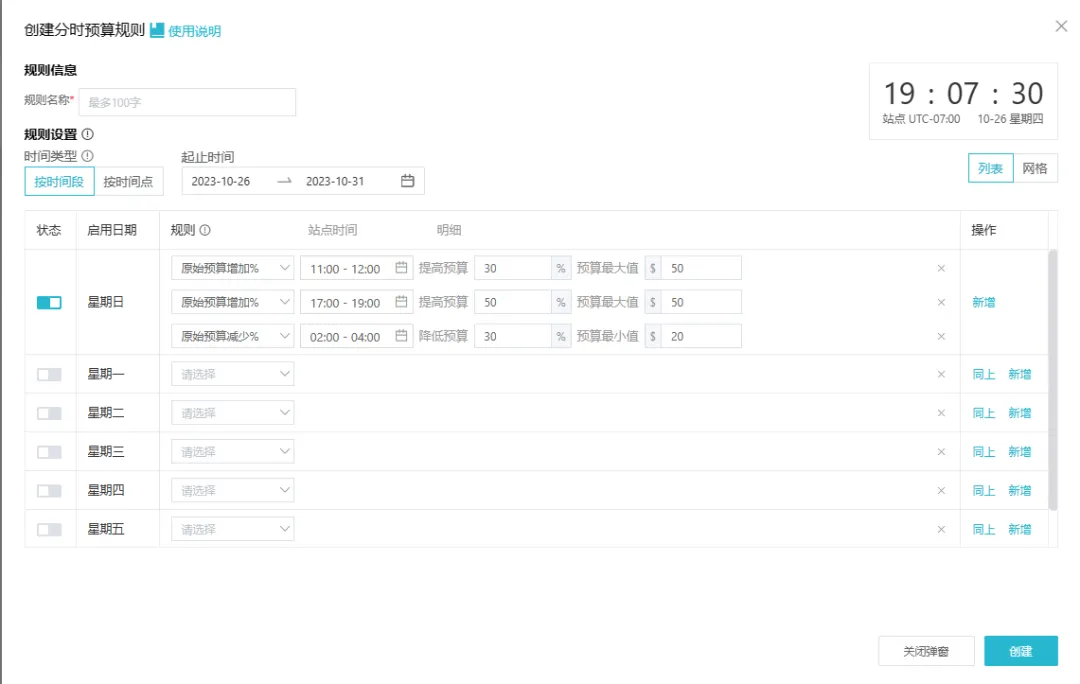Click 新增 in the 星期一 row

pos(1019,374)
